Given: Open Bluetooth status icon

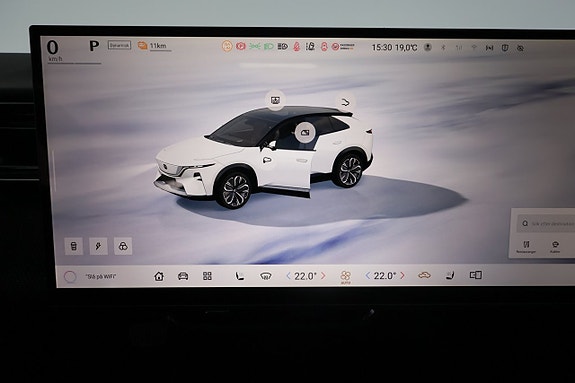Looking at the screenshot, I should tap(443, 48).
